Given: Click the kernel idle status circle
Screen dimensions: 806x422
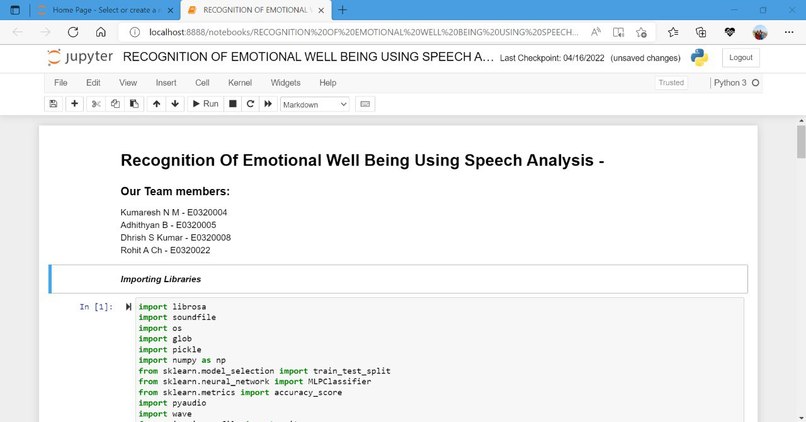Looking at the screenshot, I should pyautogui.click(x=755, y=83).
